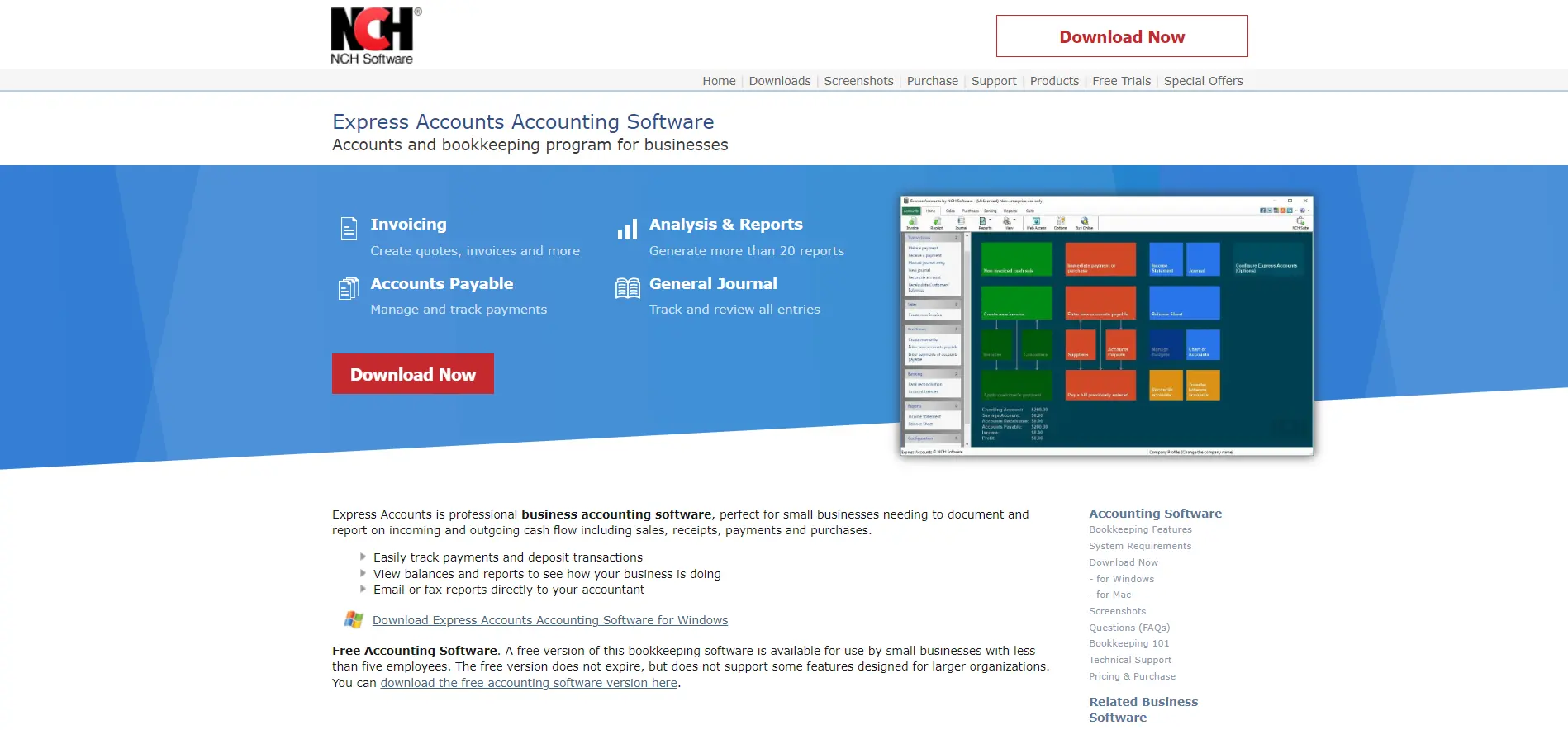Select '- for Windows' in the sidebar
The image size is (1568, 730).
tap(1121, 579)
